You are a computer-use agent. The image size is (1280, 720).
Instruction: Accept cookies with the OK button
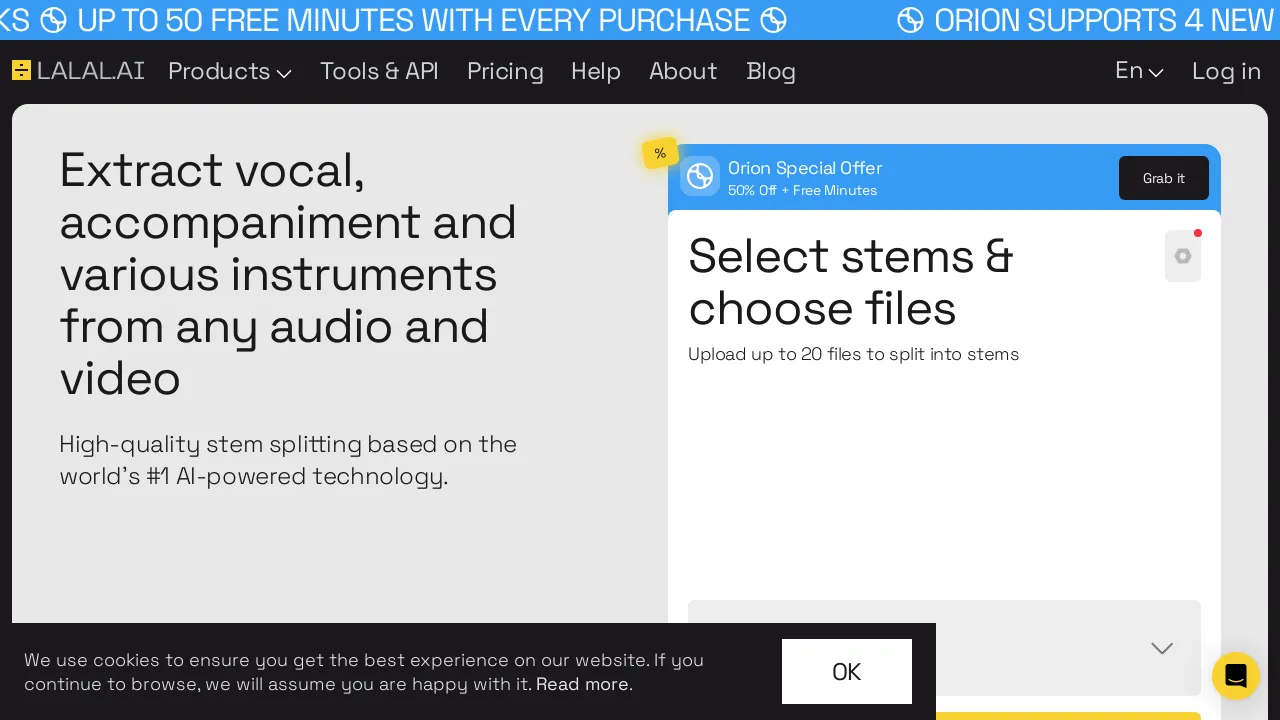847,671
